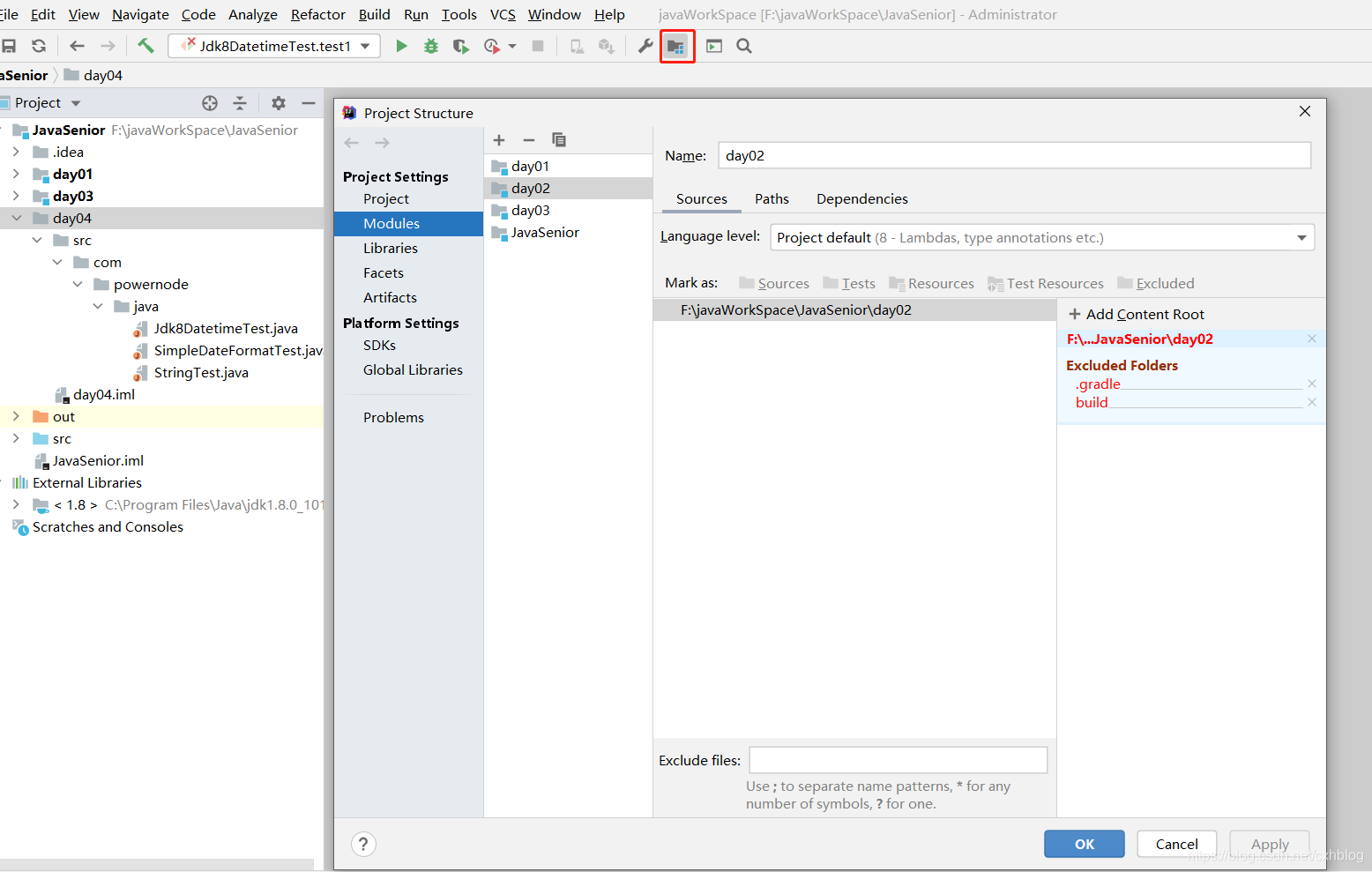Select the day02 content root path row
Viewport: 1372px width, 872px height.
[854, 309]
